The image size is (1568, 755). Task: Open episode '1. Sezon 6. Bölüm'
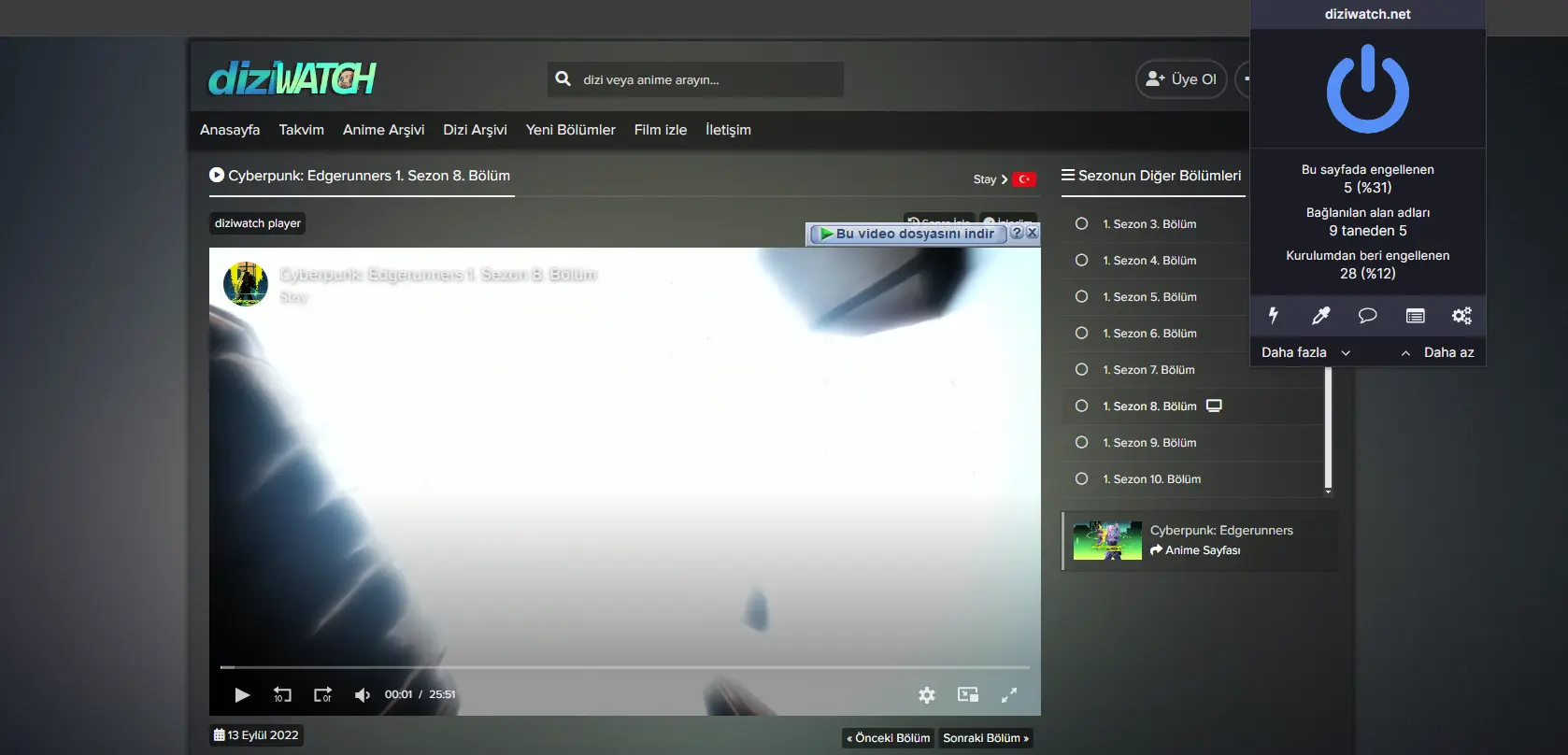point(1149,334)
